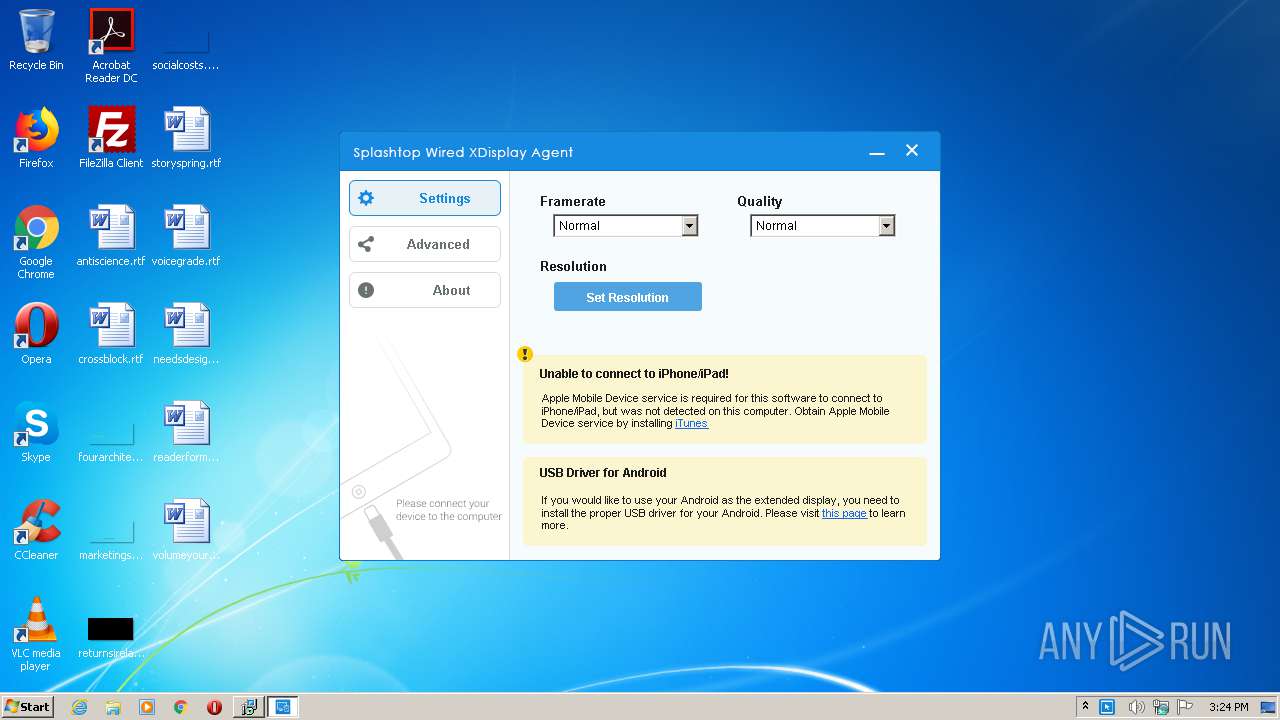Select the storyspring.rtf file
Screen dimensions: 1280x720
(x=186, y=138)
